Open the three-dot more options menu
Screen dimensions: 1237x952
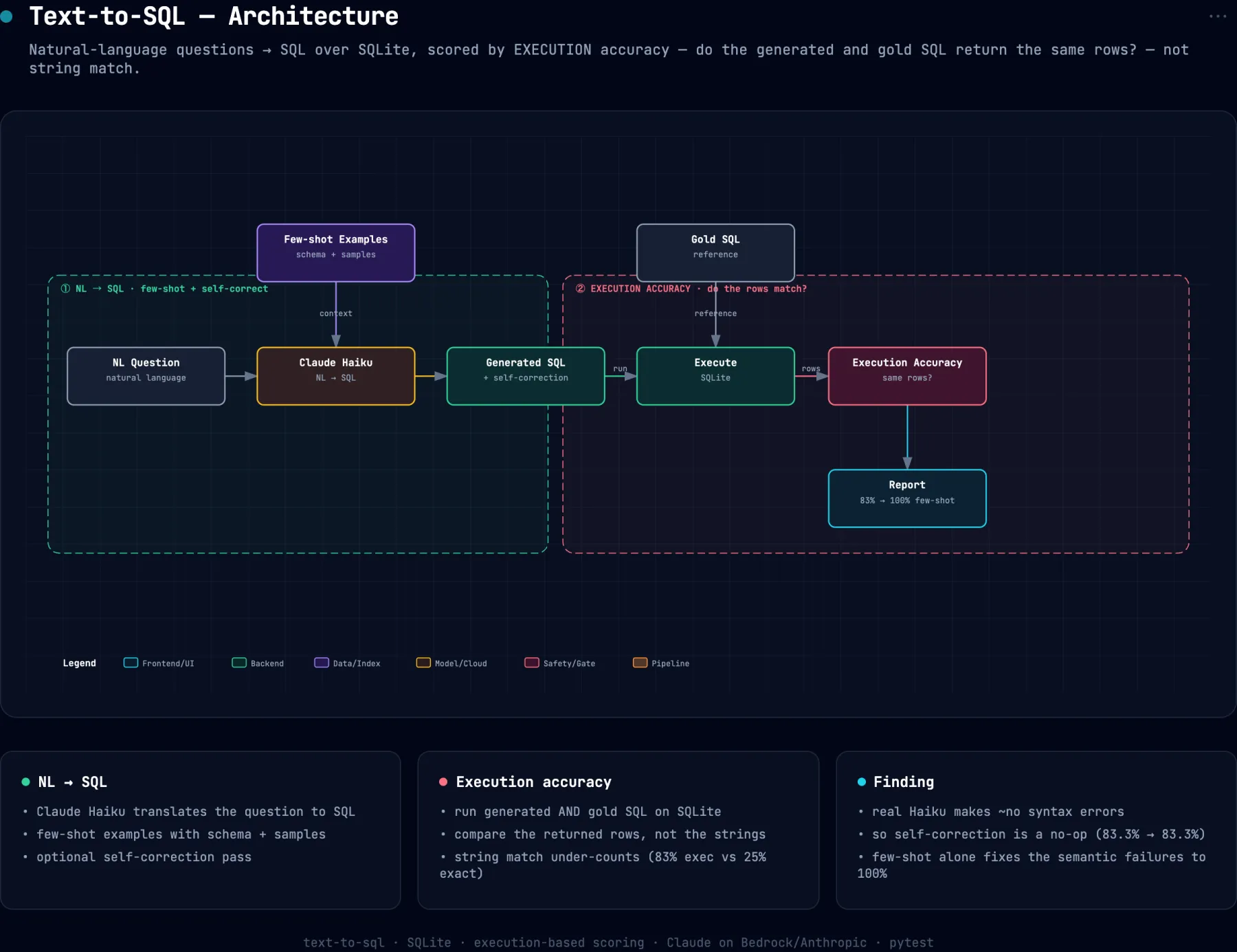tap(1217, 16)
